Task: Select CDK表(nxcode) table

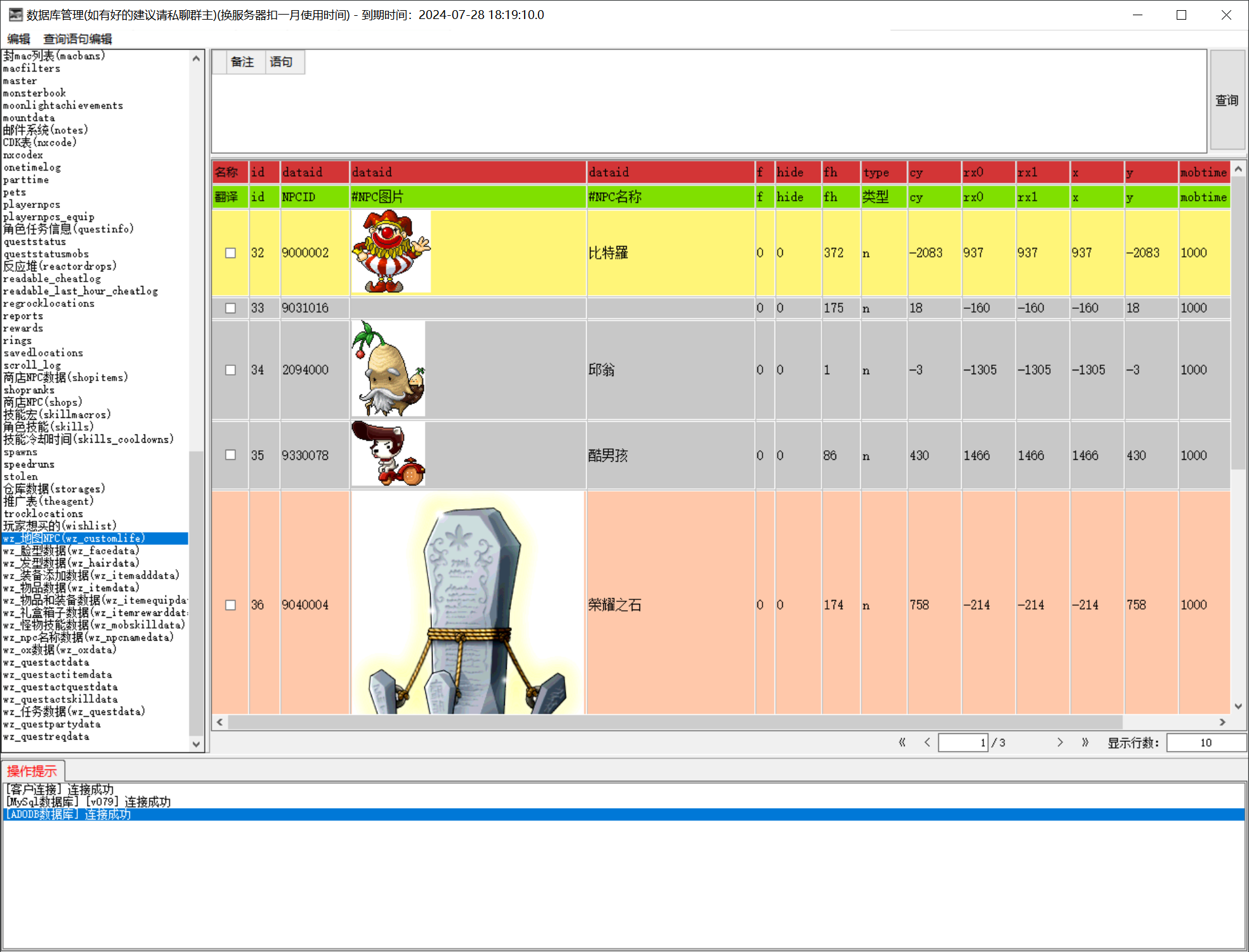Action: pyautogui.click(x=95, y=143)
